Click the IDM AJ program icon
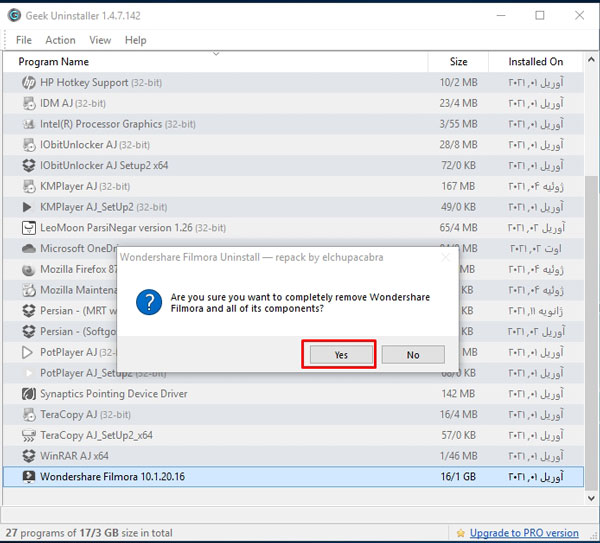Image resolution: width=600 pixels, height=543 pixels. (x=29, y=103)
